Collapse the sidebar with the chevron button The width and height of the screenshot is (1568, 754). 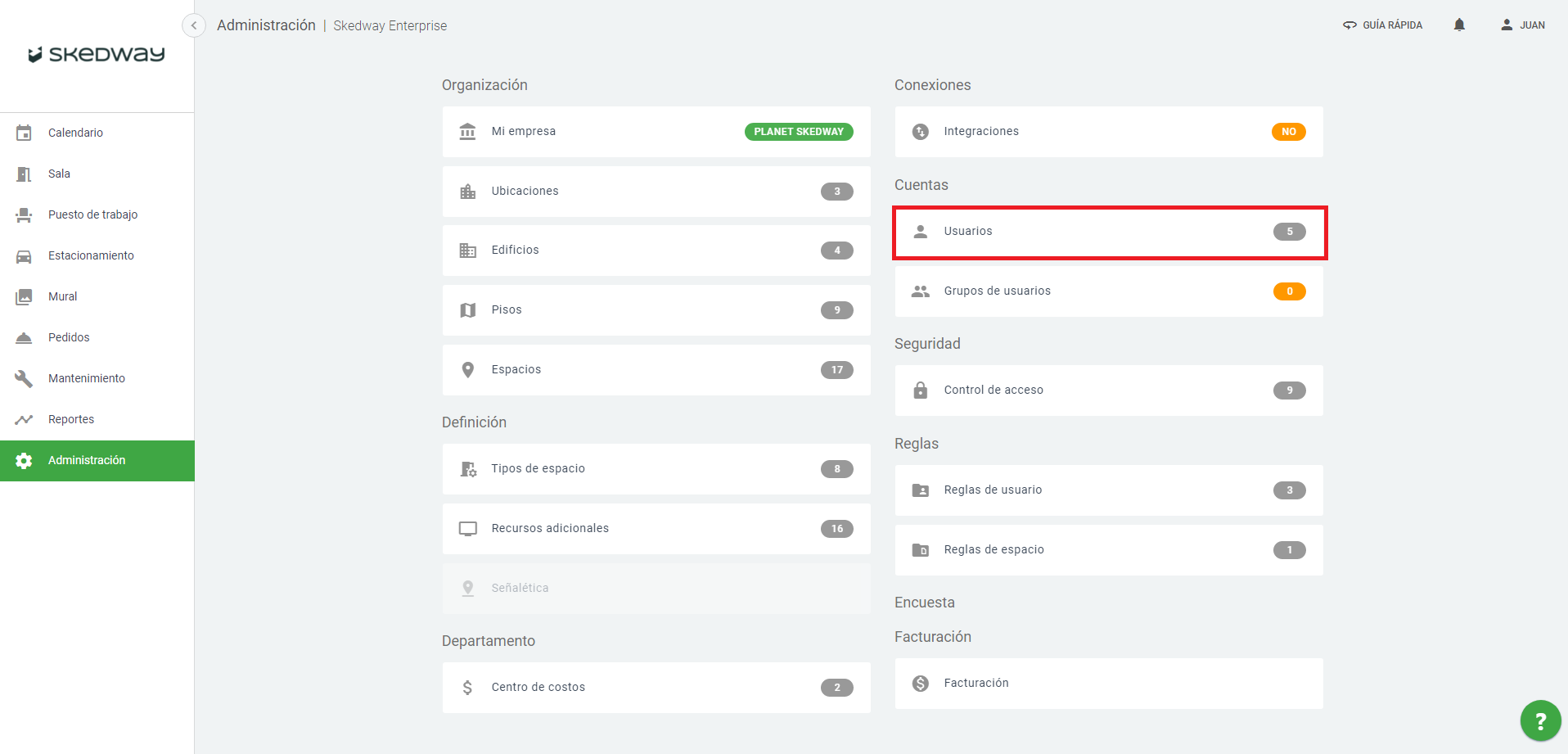194,25
